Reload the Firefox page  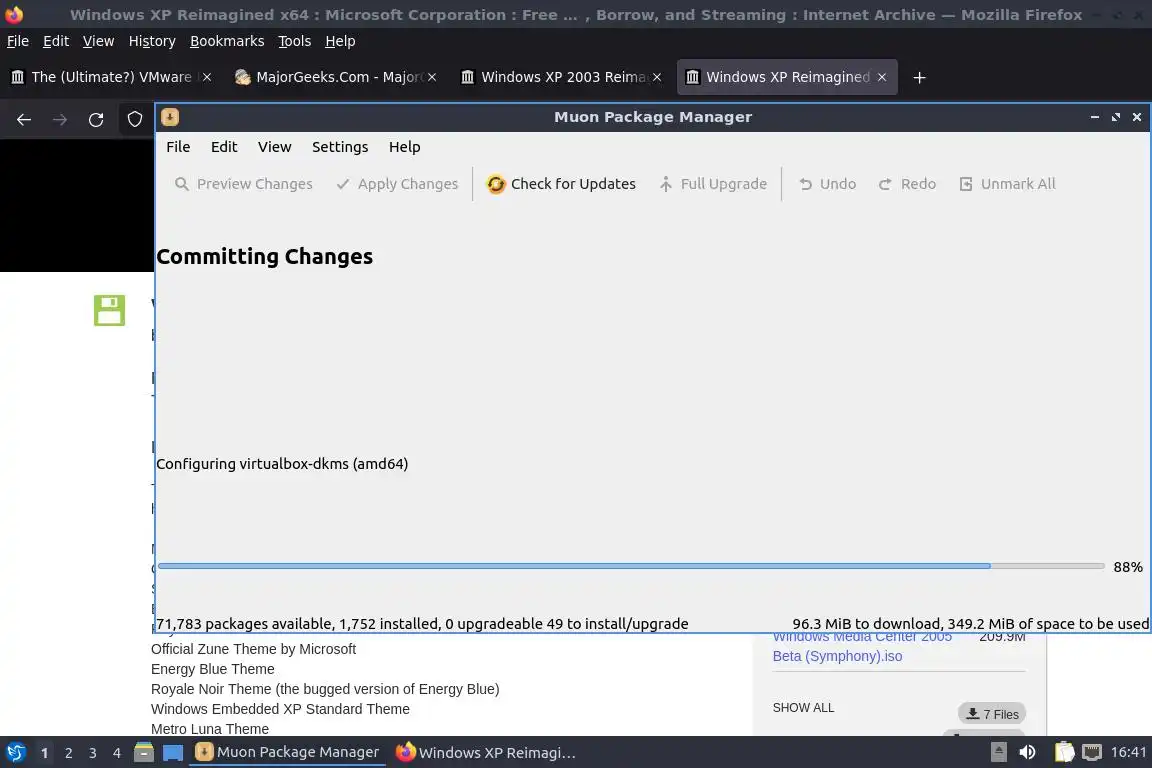(x=96, y=120)
